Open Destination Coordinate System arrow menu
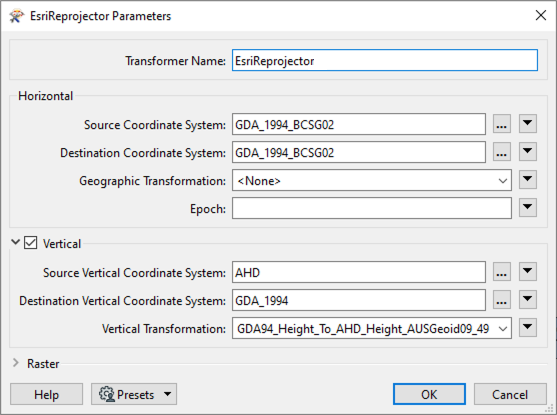557x415 pixels. tap(528, 152)
